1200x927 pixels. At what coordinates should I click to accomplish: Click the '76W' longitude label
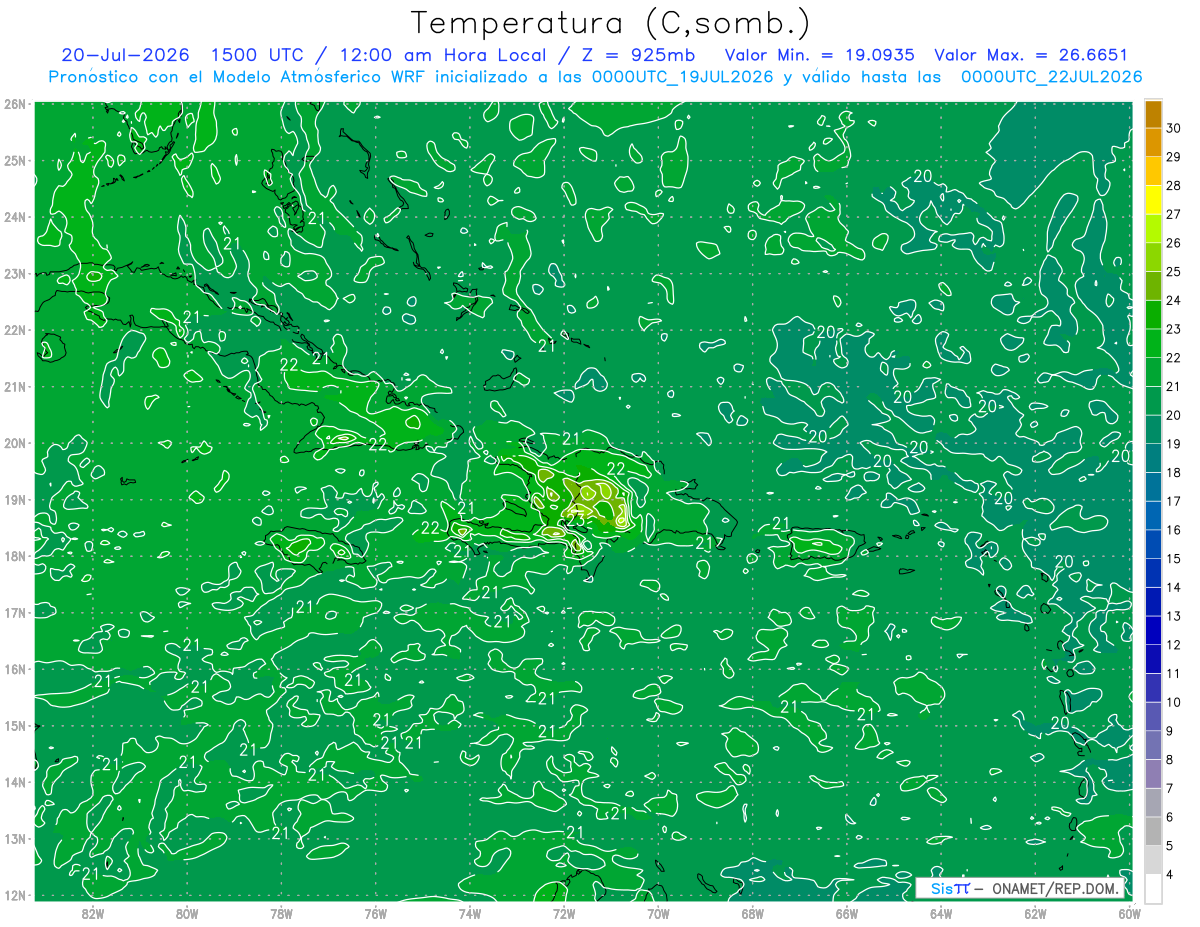point(375,912)
